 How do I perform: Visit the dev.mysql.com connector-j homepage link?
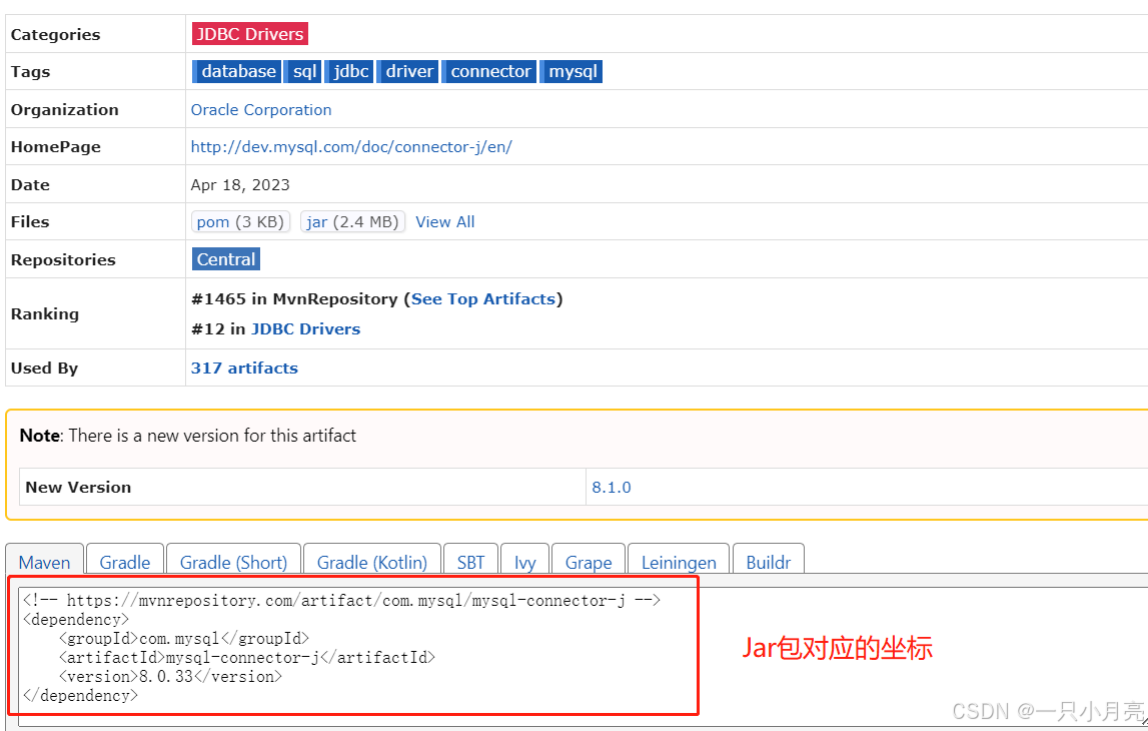click(351, 146)
